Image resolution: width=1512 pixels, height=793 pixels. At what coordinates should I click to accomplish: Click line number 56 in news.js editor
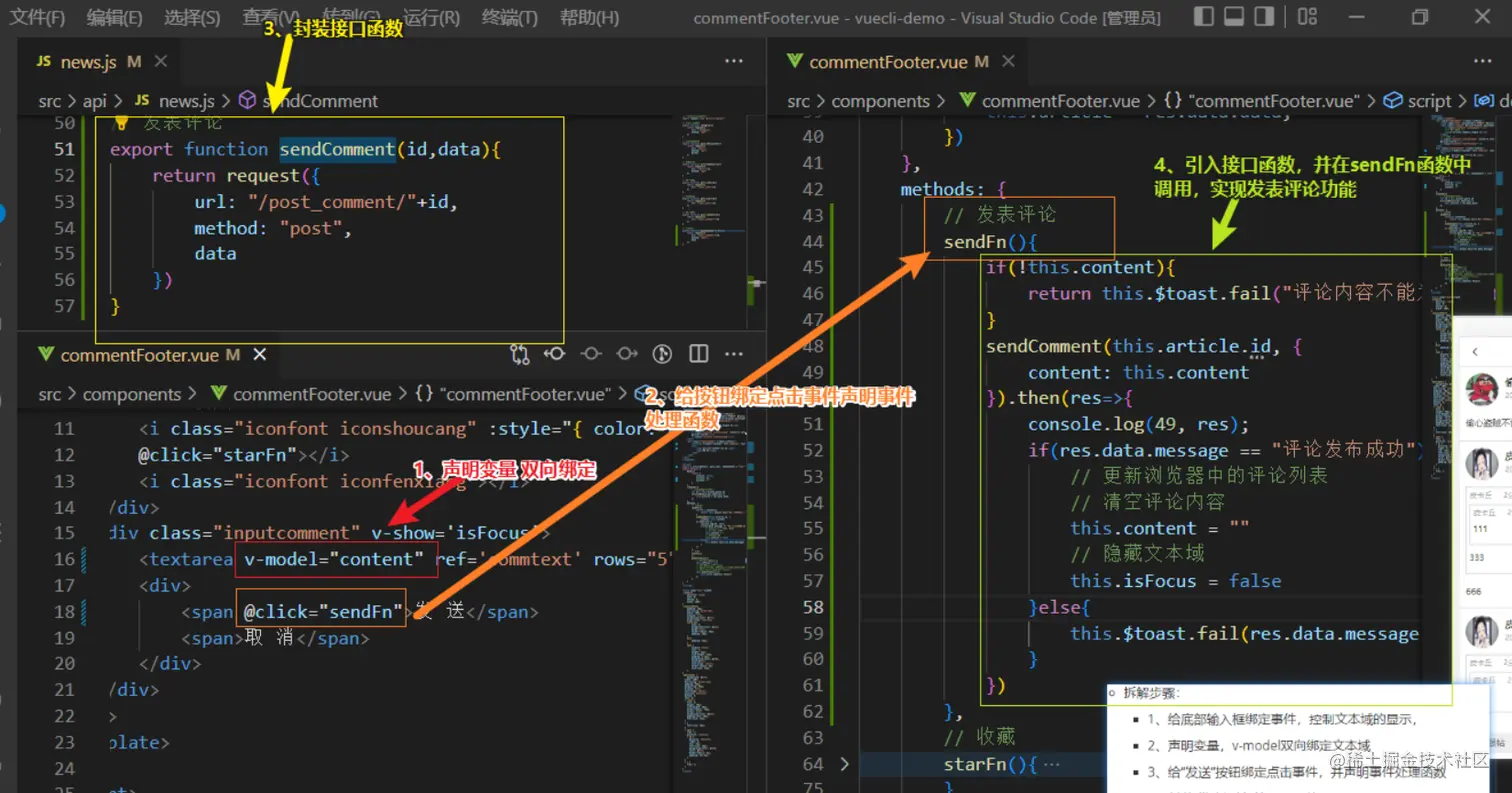click(64, 280)
